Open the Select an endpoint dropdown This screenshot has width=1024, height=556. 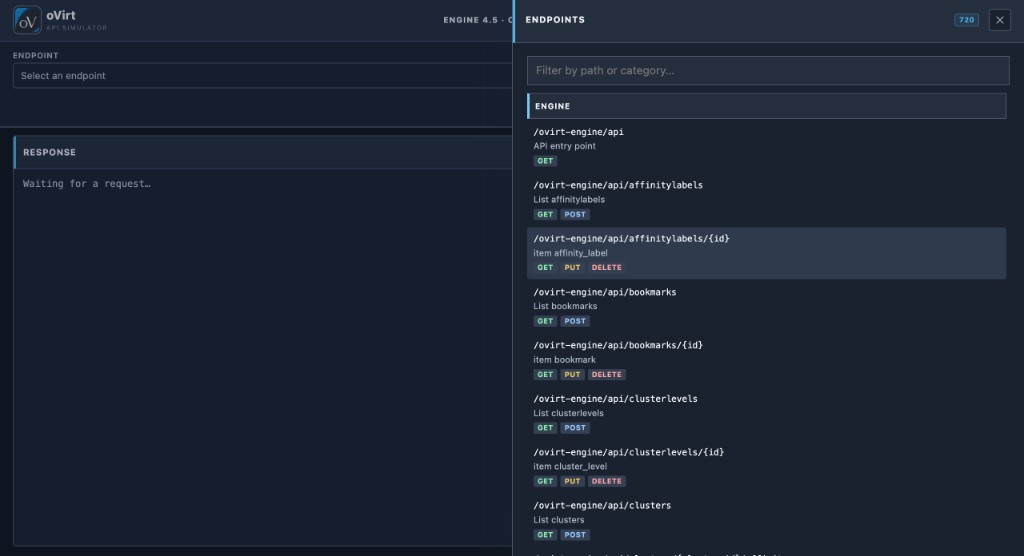(263, 76)
